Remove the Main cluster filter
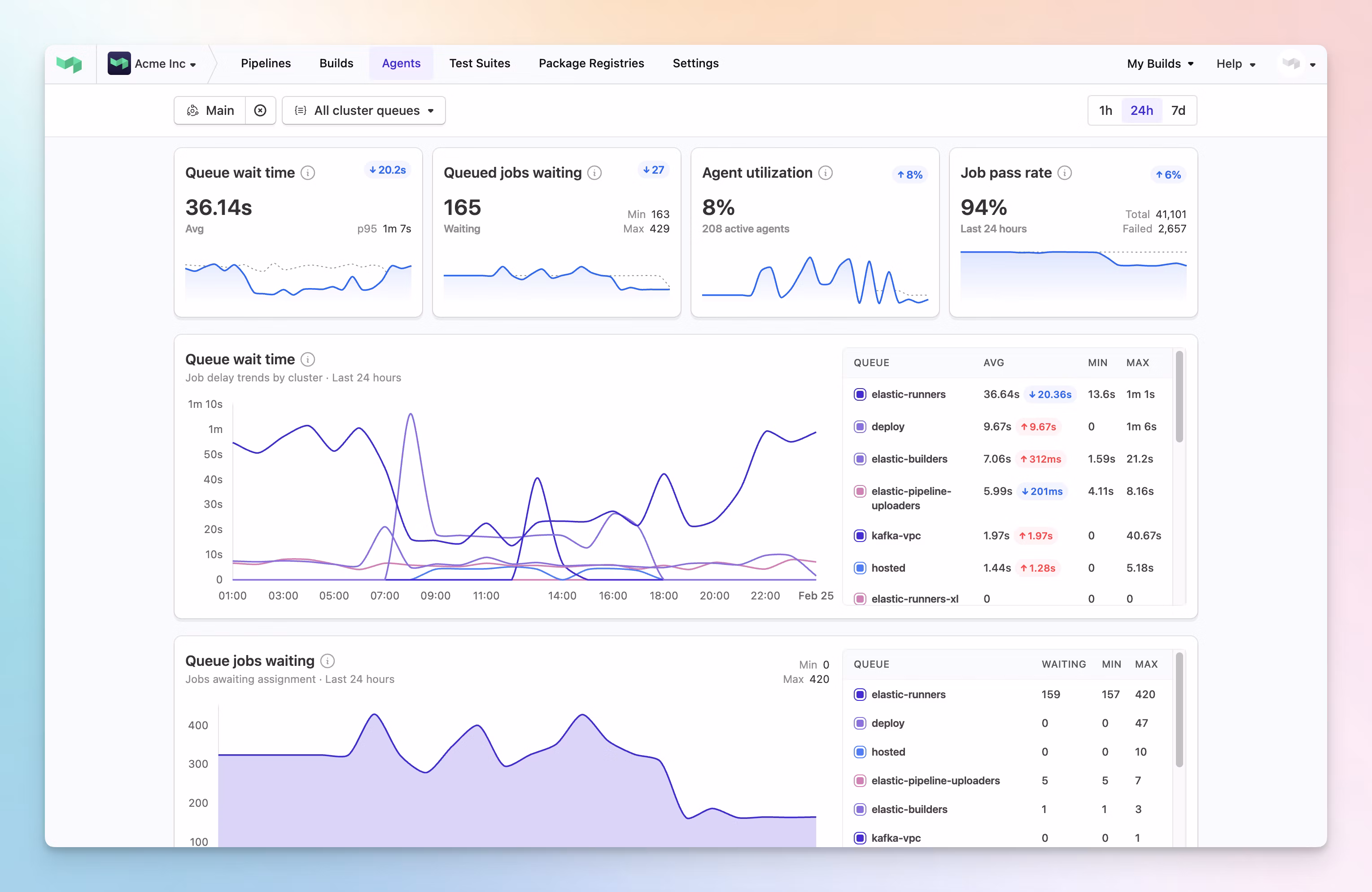1372x892 pixels. tap(260, 110)
